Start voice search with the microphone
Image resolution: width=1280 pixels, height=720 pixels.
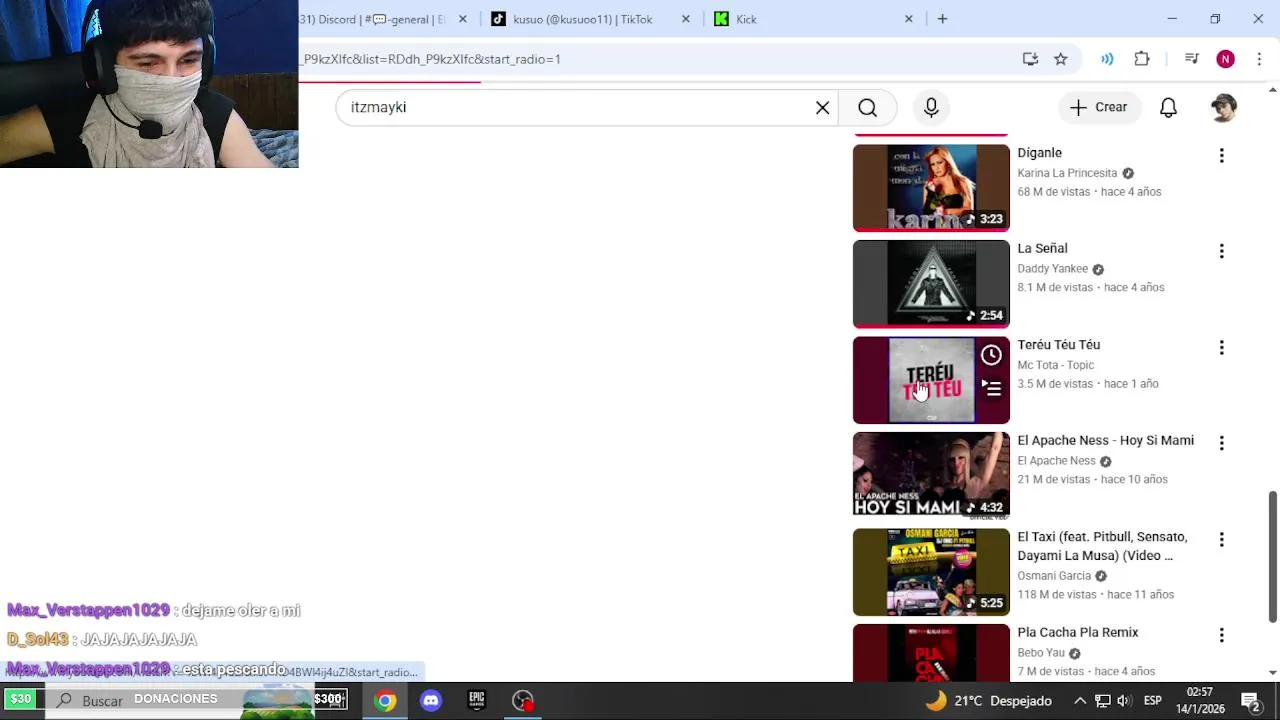click(x=931, y=107)
